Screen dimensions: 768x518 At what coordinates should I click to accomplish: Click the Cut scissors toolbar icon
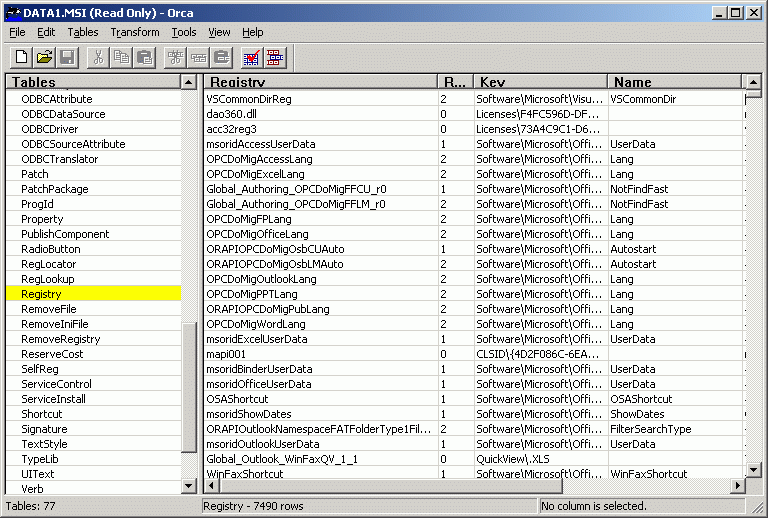tap(98, 57)
